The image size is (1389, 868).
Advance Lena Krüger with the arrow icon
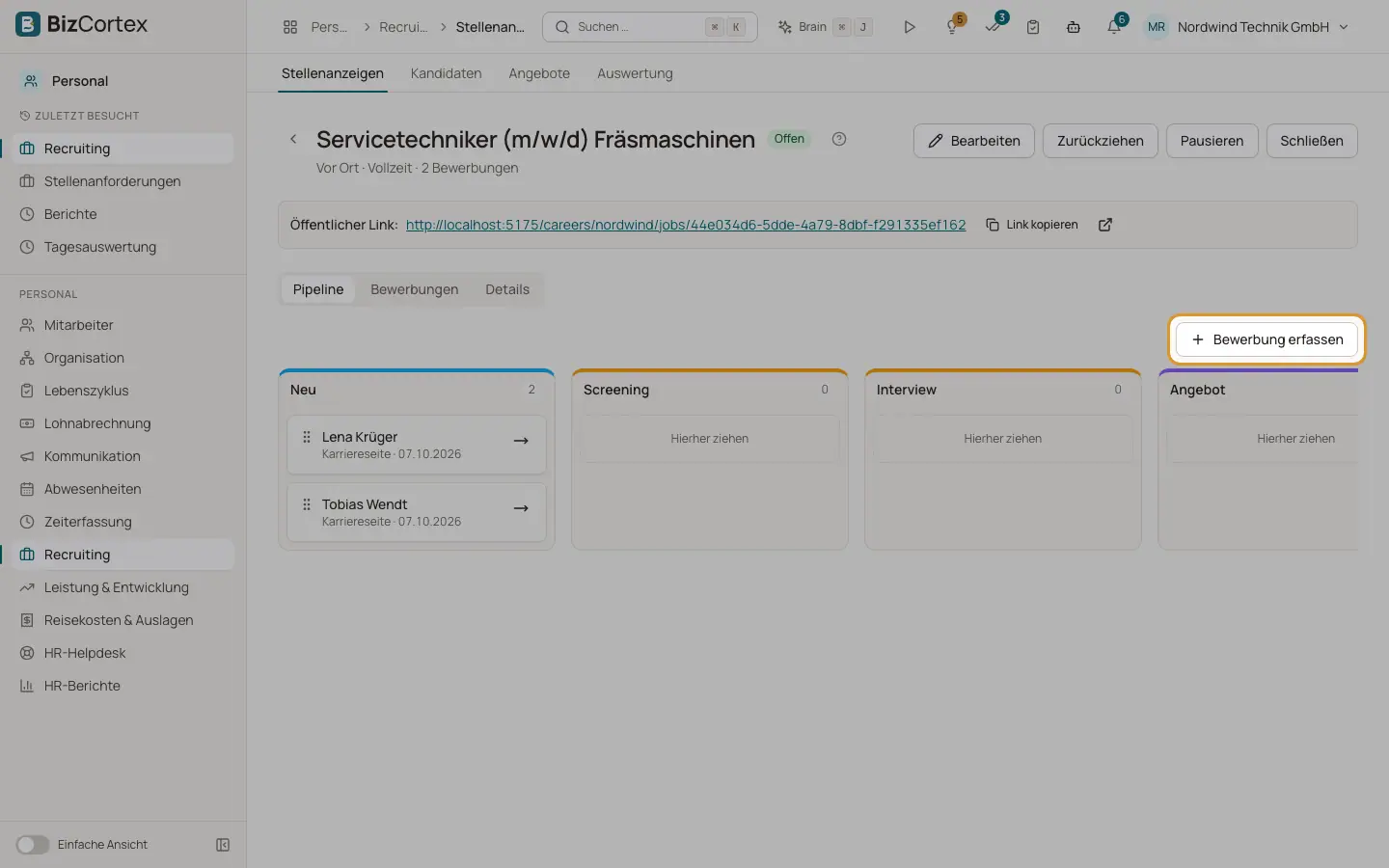[x=521, y=441]
